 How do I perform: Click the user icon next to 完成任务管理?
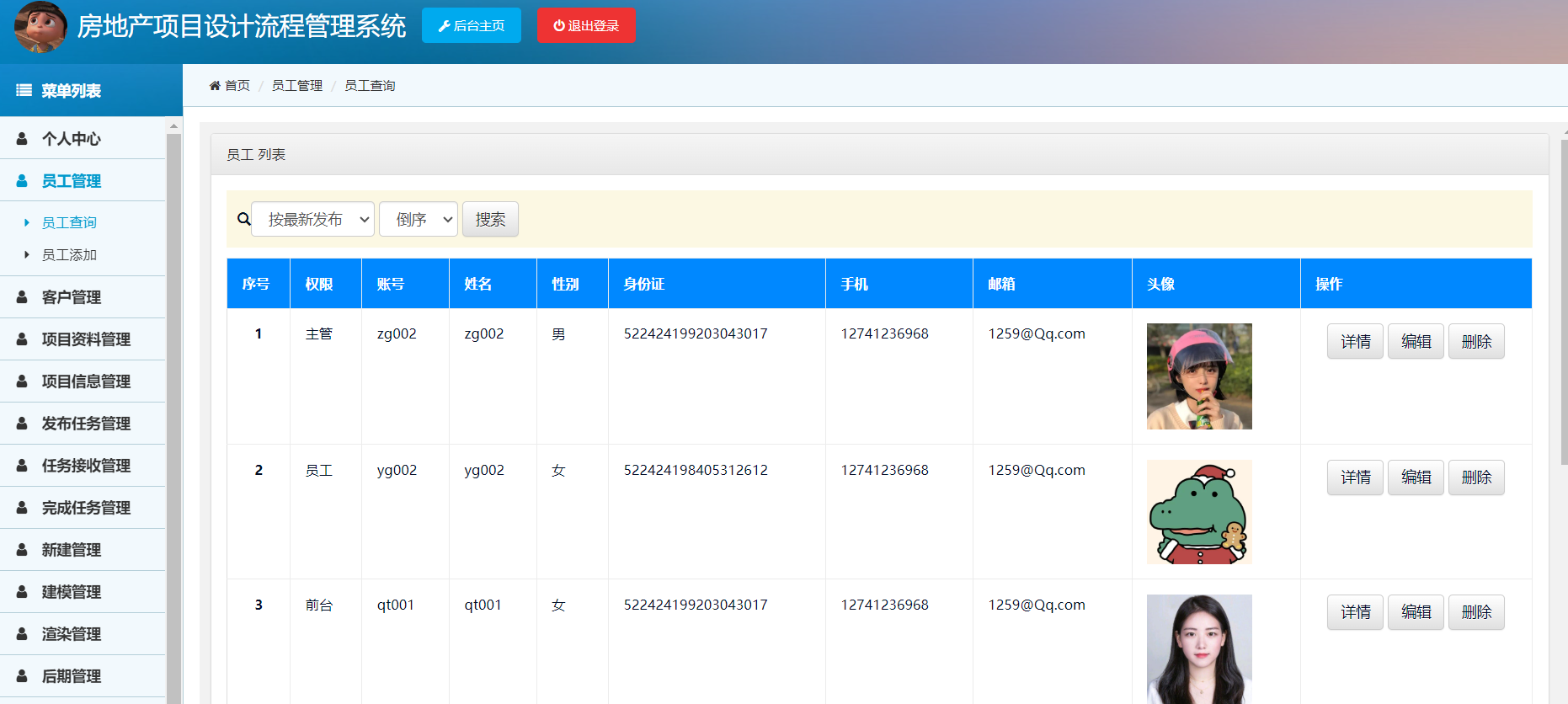pos(22,507)
